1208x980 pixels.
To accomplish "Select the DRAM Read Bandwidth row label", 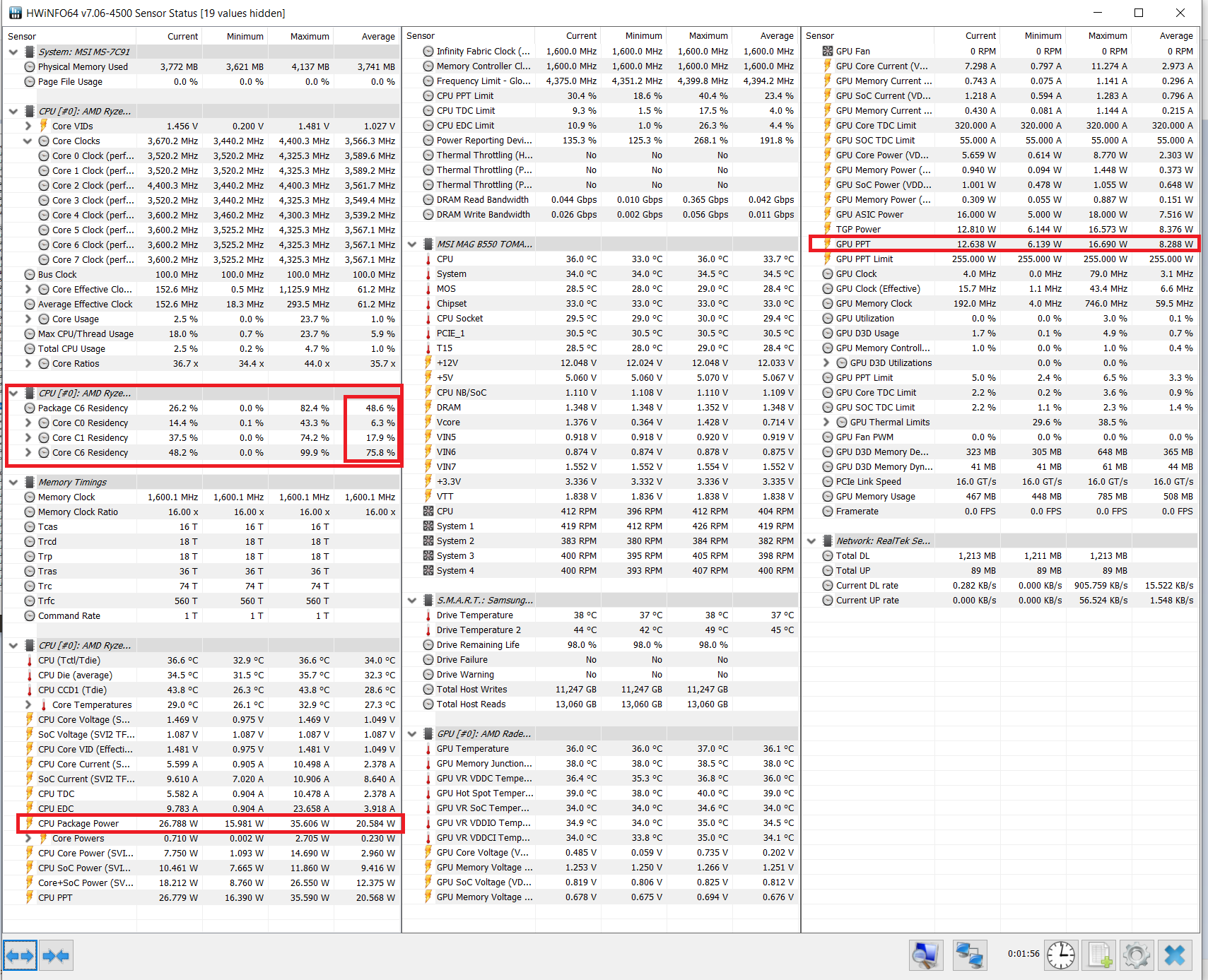I will click(x=483, y=199).
